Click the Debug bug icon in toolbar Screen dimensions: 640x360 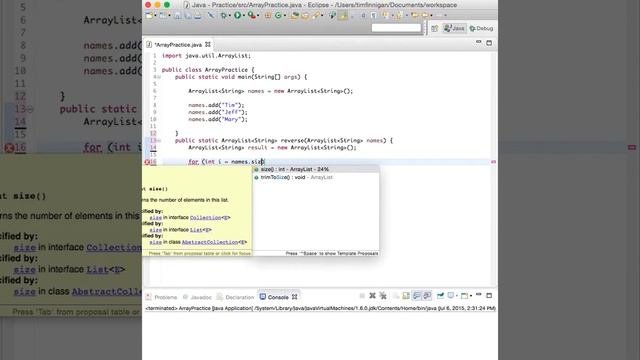pyautogui.click(x=224, y=16)
